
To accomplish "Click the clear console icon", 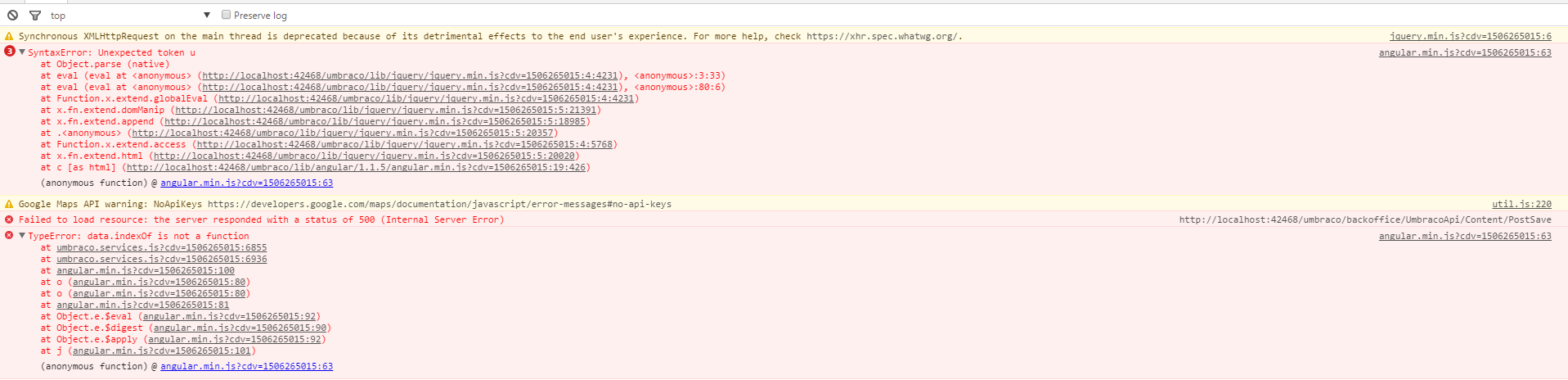I will (12, 15).
